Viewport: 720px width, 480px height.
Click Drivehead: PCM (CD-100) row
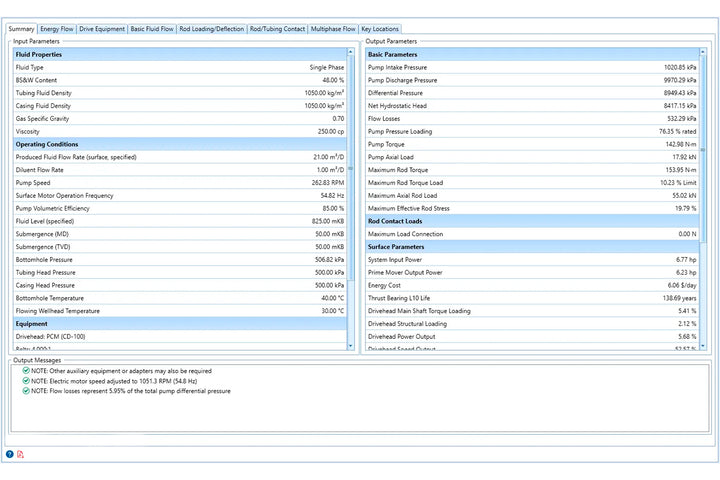pos(180,337)
